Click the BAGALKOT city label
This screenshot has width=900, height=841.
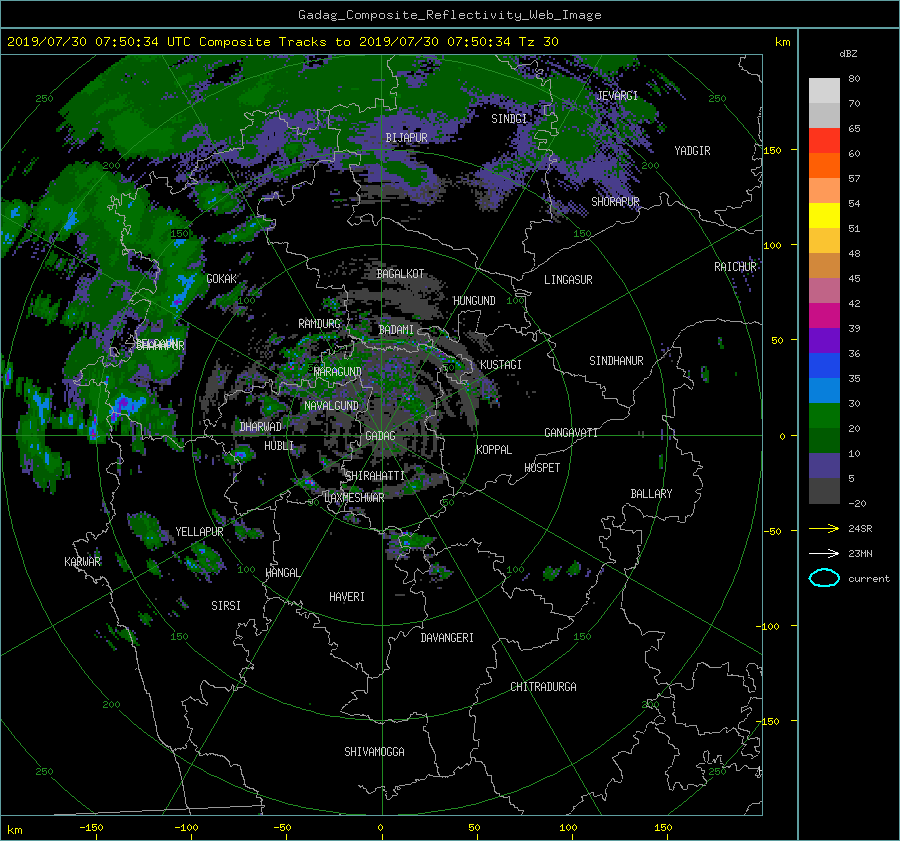[x=400, y=274]
